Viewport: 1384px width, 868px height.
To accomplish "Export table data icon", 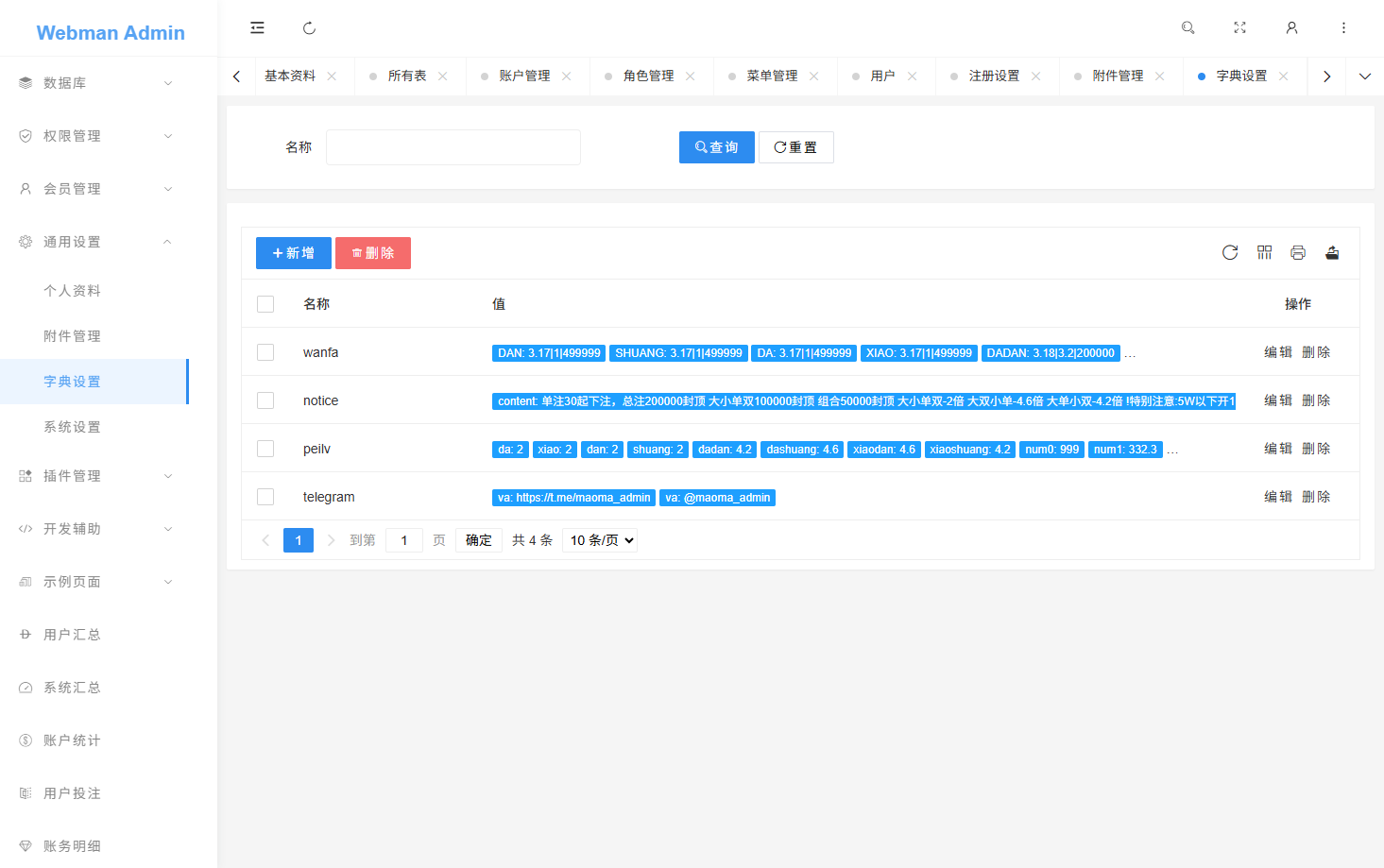I will point(1332,252).
